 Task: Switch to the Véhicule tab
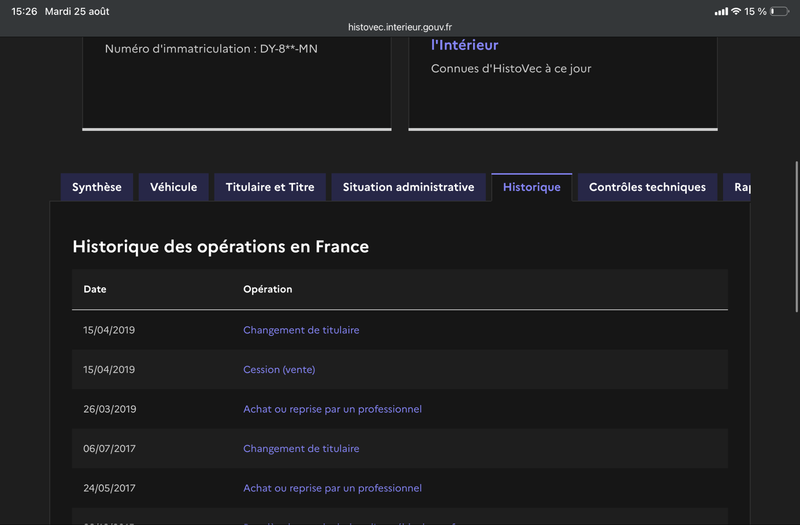173,187
